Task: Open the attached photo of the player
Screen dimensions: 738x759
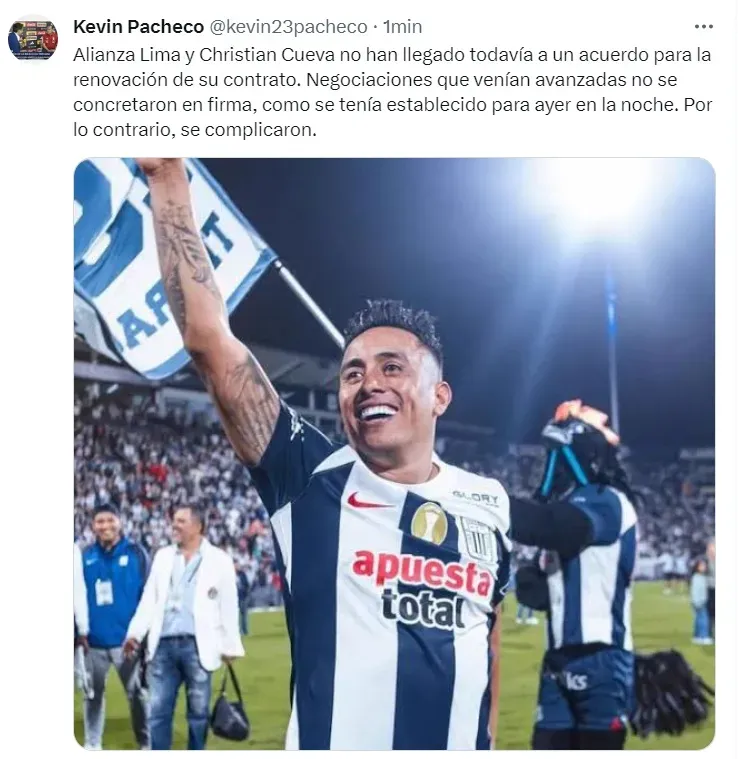Action: (x=394, y=454)
